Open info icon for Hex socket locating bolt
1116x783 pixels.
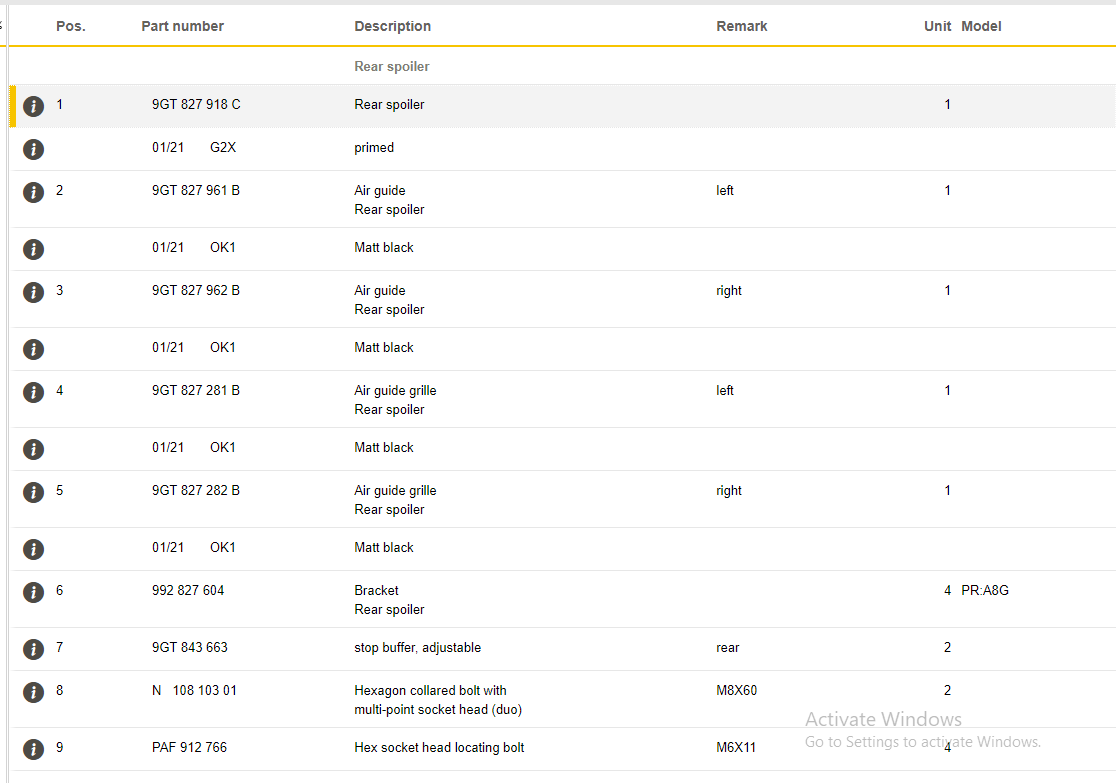[34, 749]
